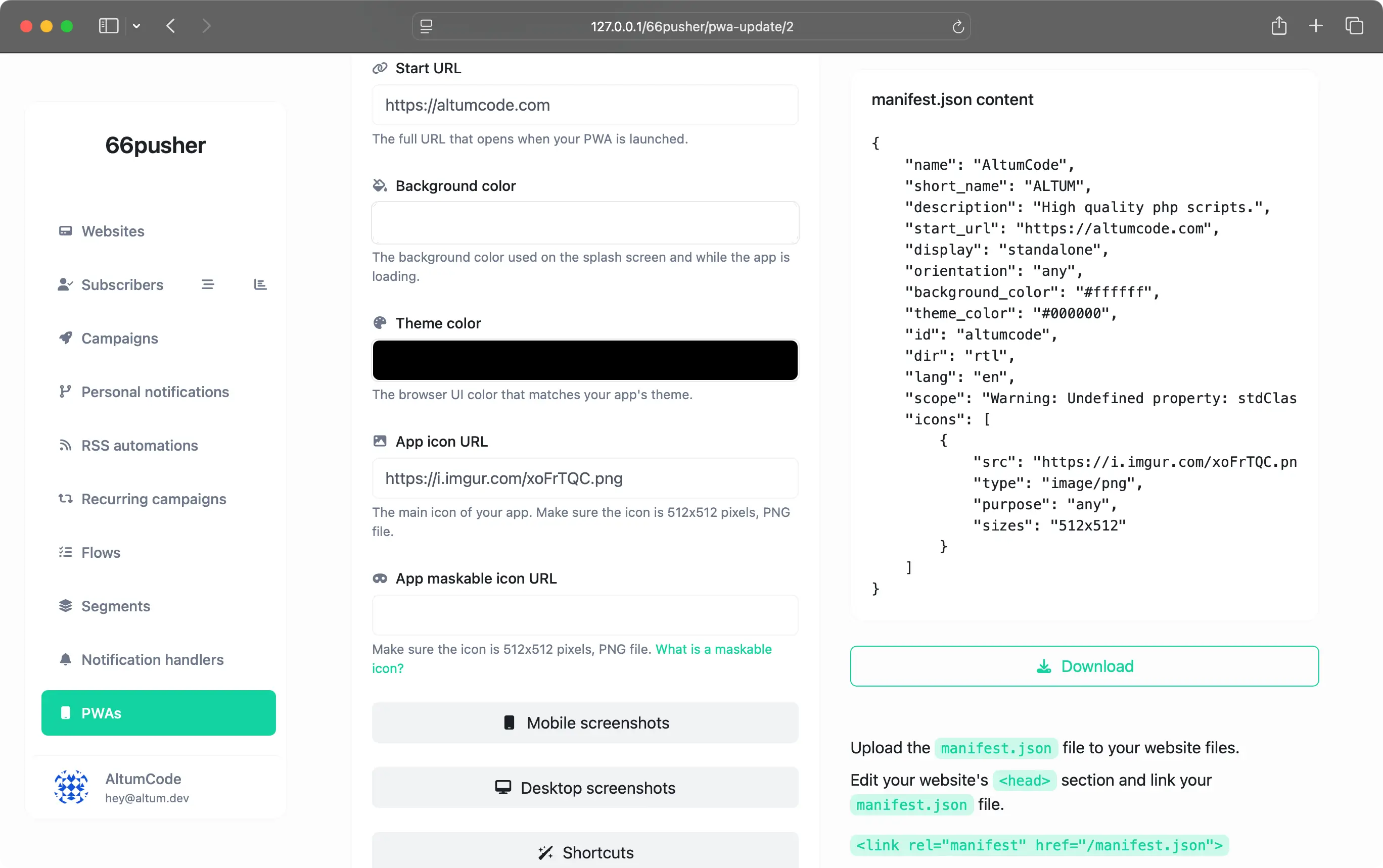Open the black Theme color picker
1383x868 pixels.
(585, 361)
